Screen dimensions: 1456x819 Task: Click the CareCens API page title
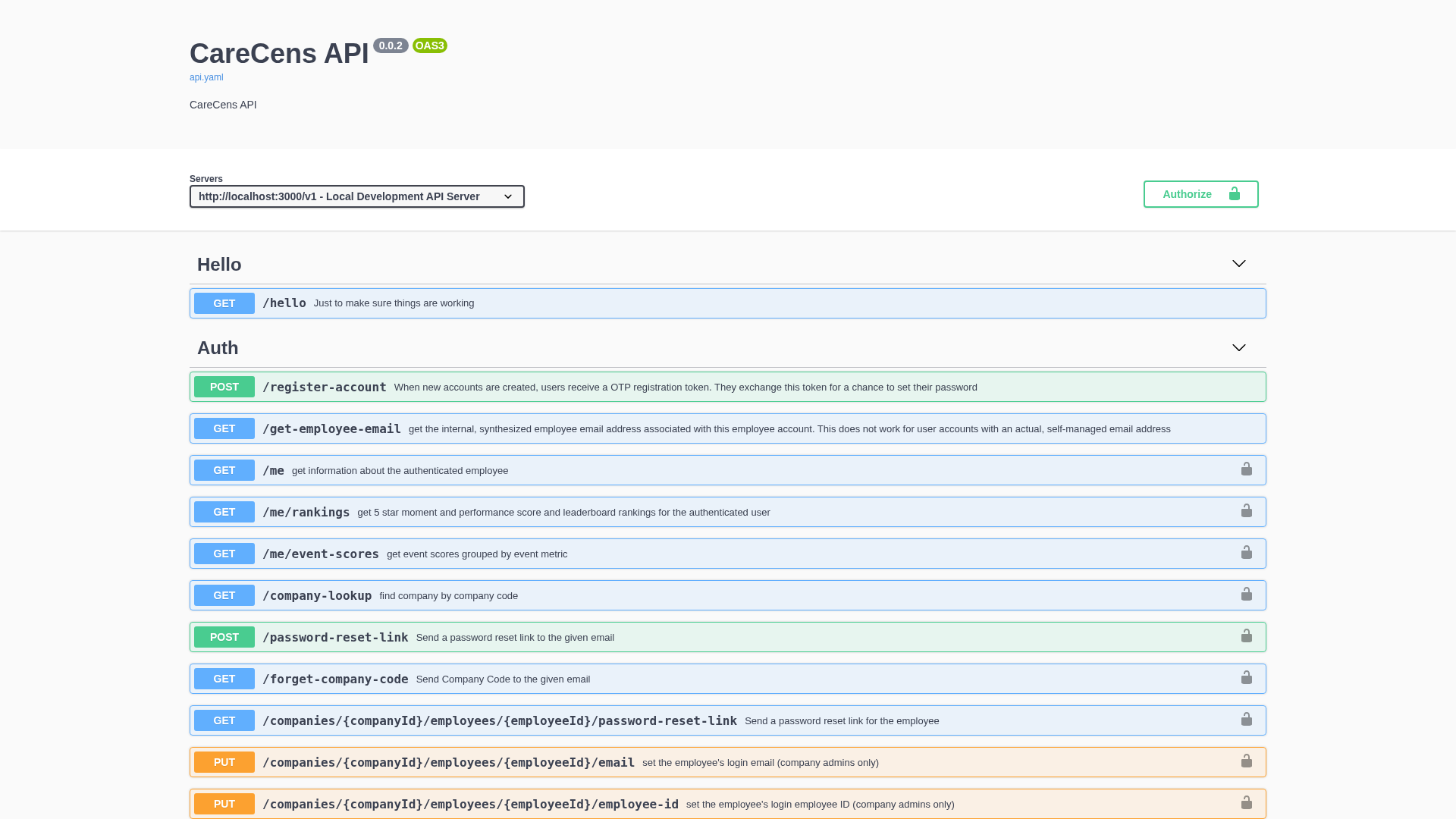pyautogui.click(x=279, y=54)
